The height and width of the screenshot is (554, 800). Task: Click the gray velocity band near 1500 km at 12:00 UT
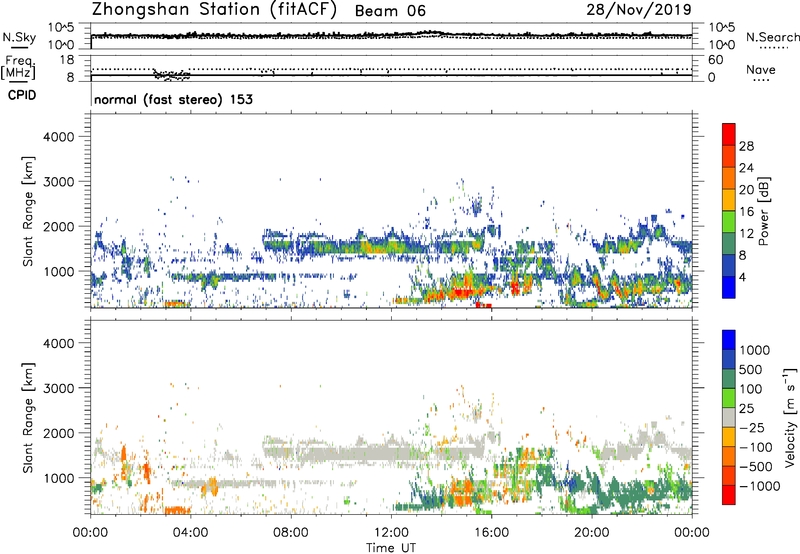coord(391,453)
